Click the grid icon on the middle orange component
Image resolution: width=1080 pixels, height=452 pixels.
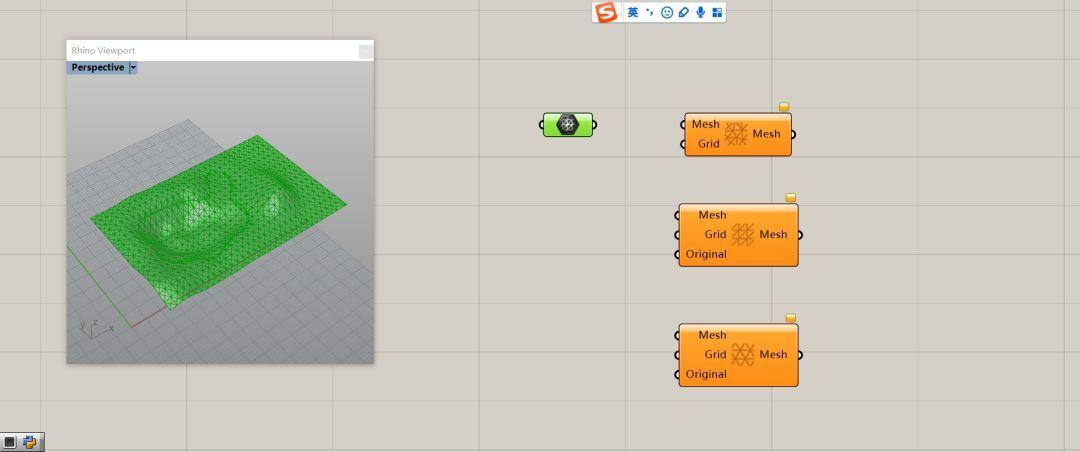742,234
